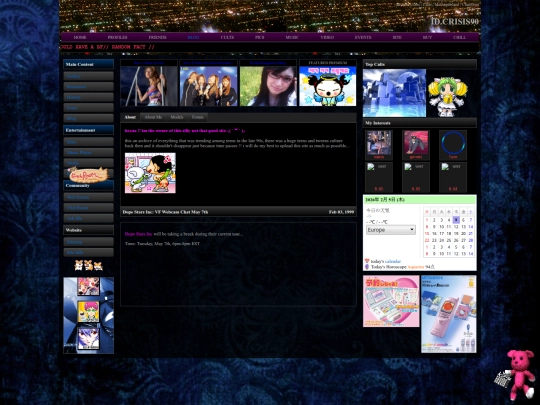Open the girl with glasses thumbnail
540x405 pixels.
click(268, 86)
